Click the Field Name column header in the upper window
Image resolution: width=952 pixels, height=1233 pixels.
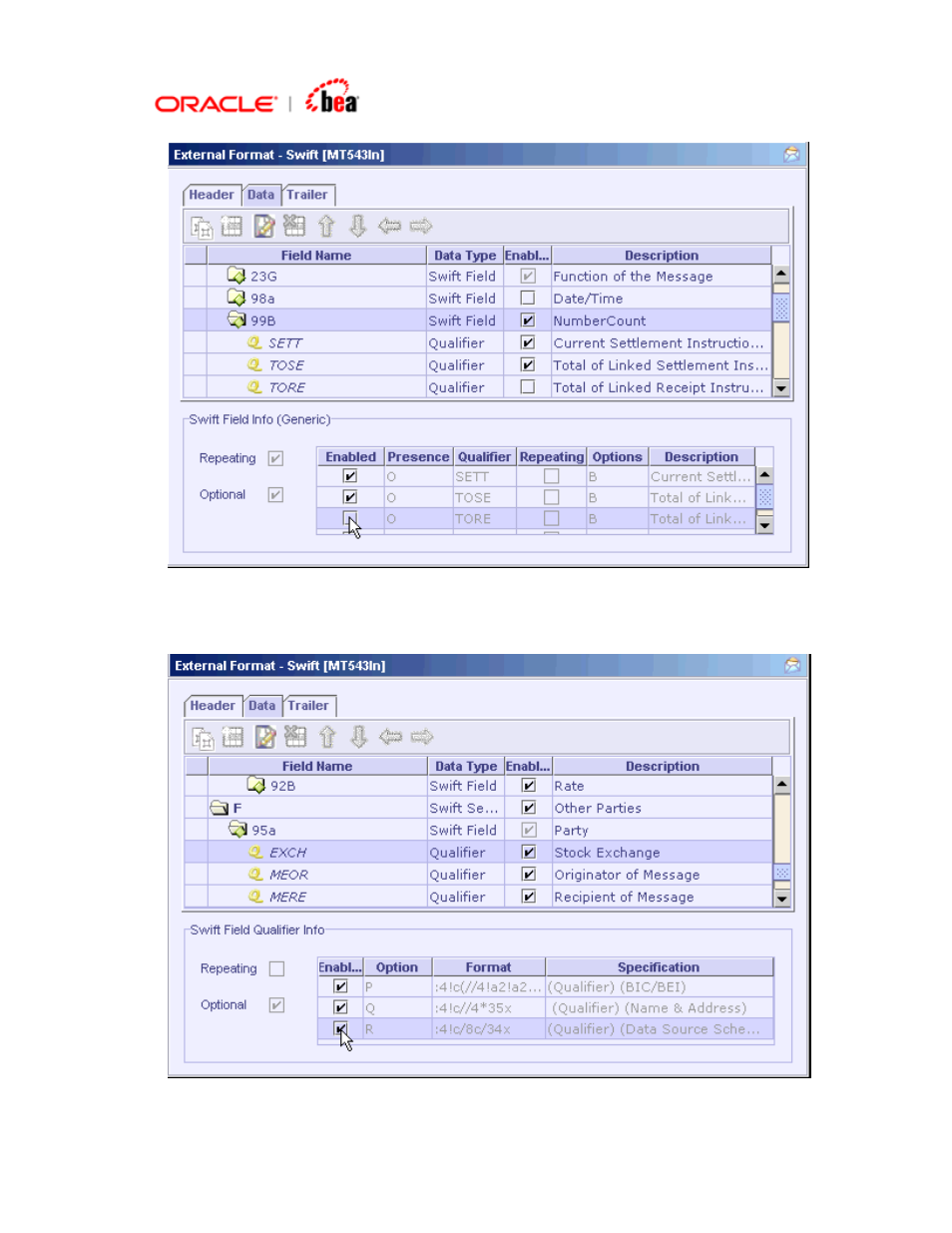coord(316,256)
